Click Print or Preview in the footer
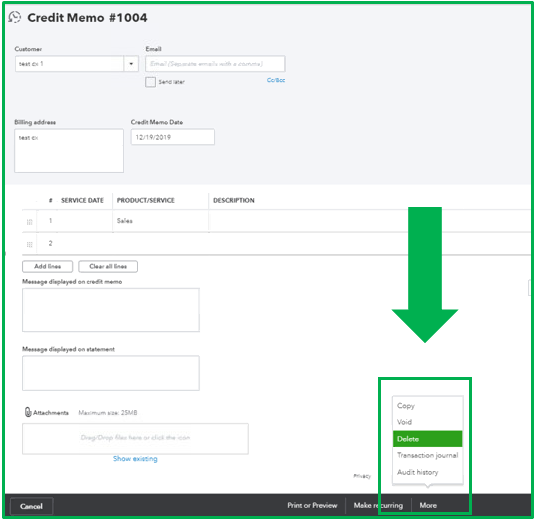 click(x=312, y=505)
